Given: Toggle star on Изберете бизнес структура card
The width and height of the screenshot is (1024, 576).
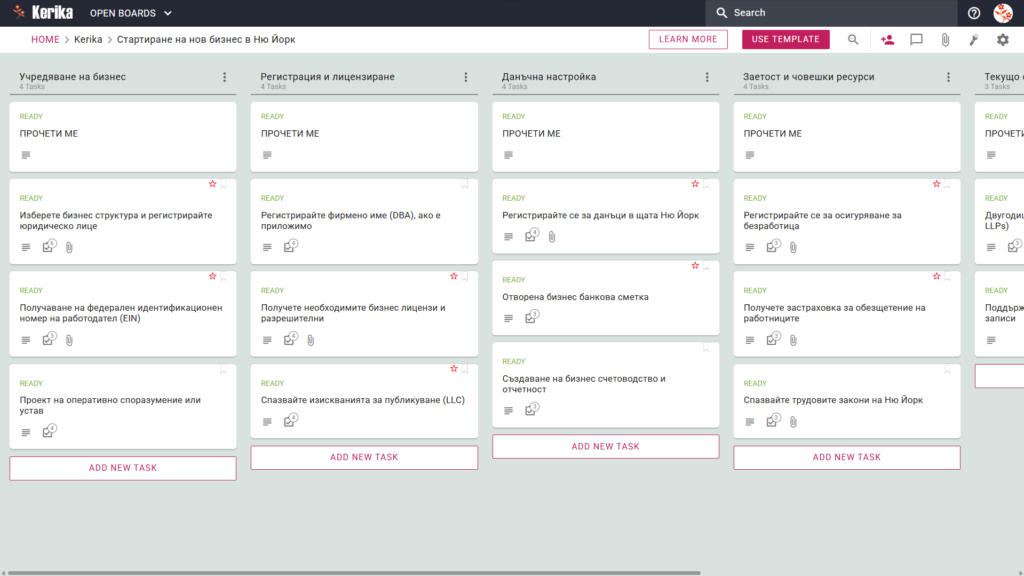Looking at the screenshot, I should click(212, 184).
